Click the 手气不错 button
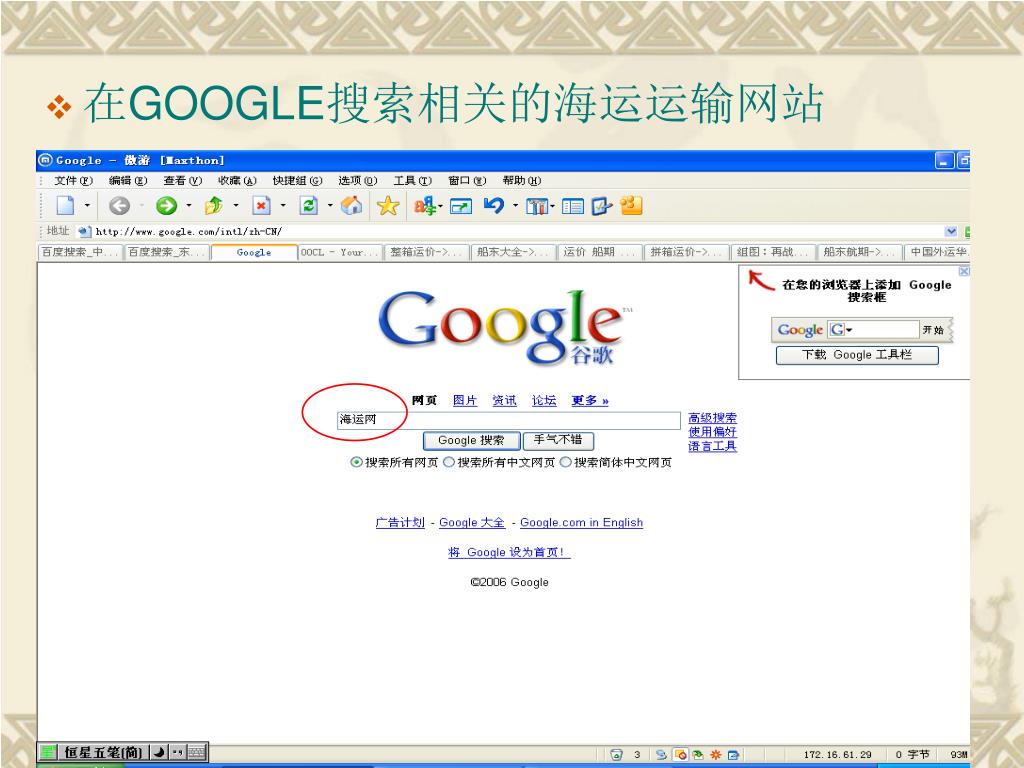The height and width of the screenshot is (768, 1024). pyautogui.click(x=558, y=440)
